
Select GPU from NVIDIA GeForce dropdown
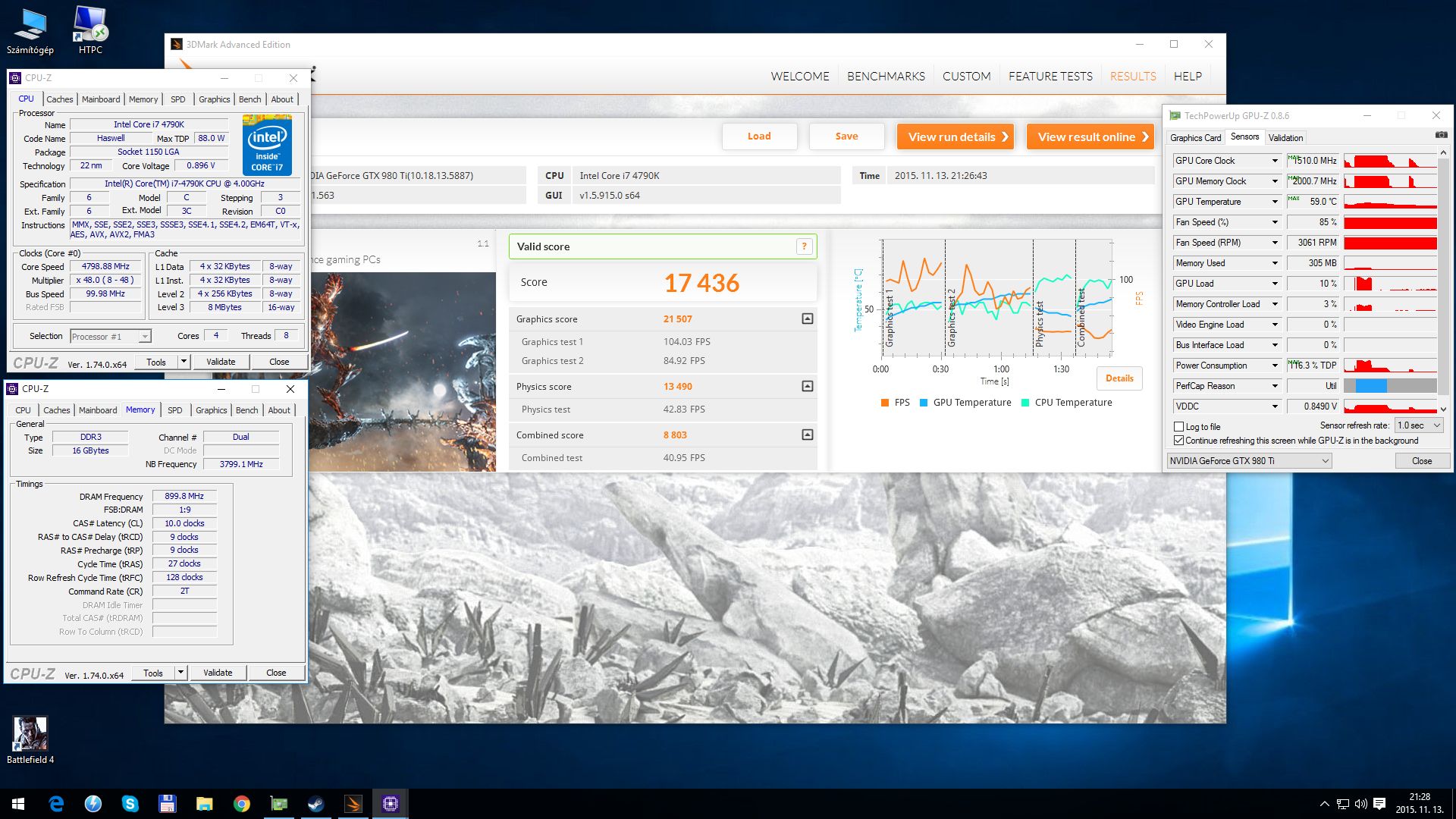tap(1249, 461)
